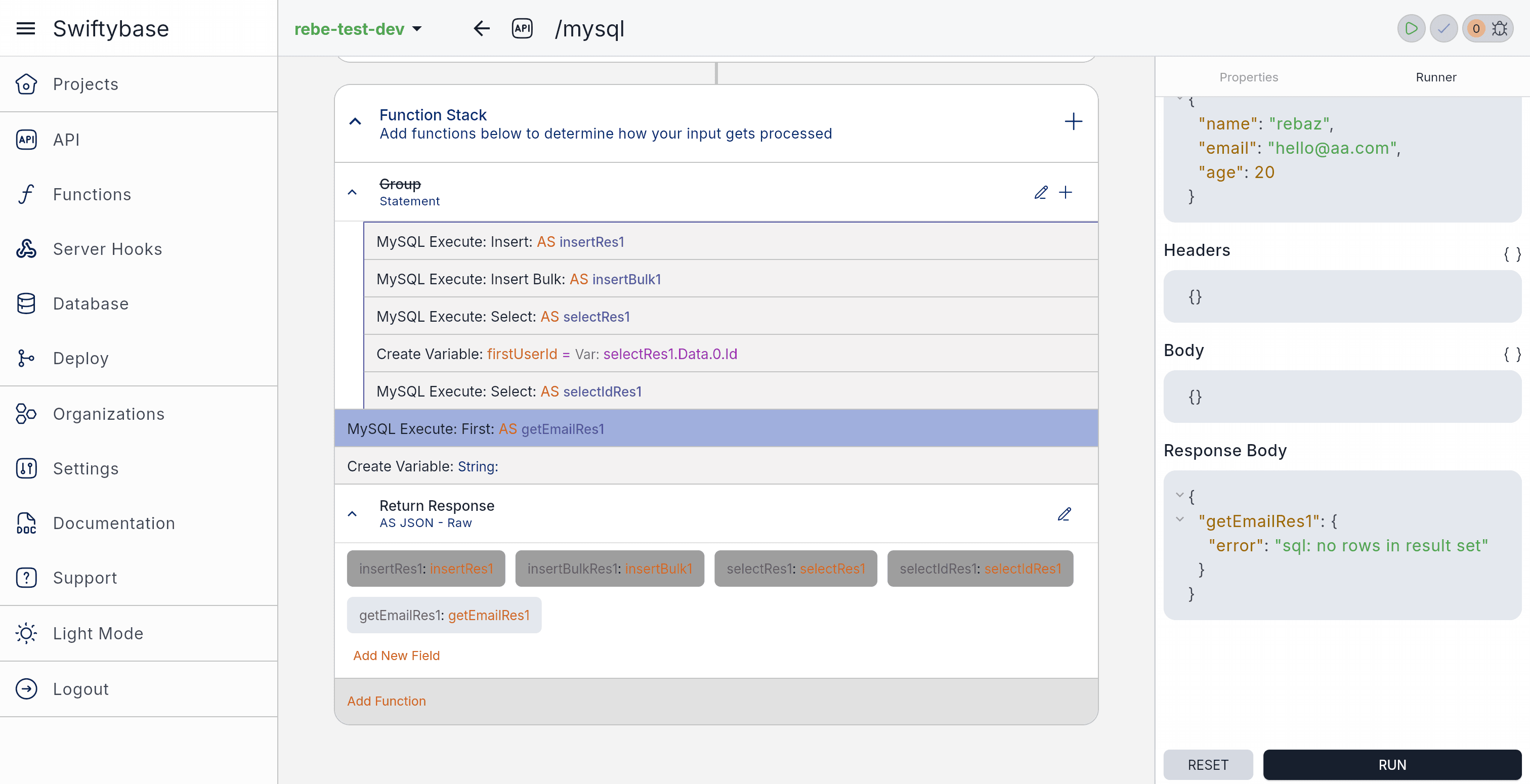
Task: Click the Documentation DOC icon
Action: (x=26, y=524)
